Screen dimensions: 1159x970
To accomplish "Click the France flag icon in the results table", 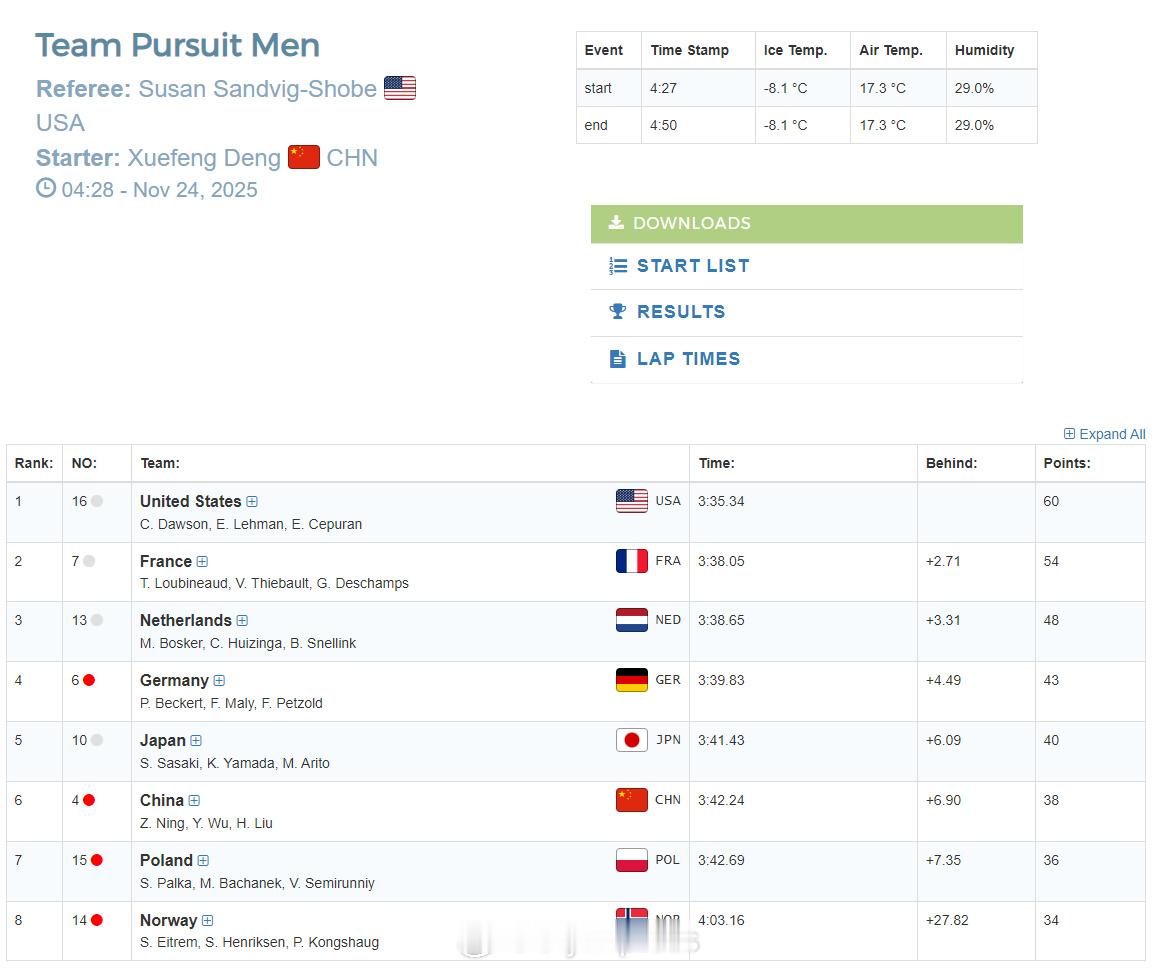I will point(632,561).
